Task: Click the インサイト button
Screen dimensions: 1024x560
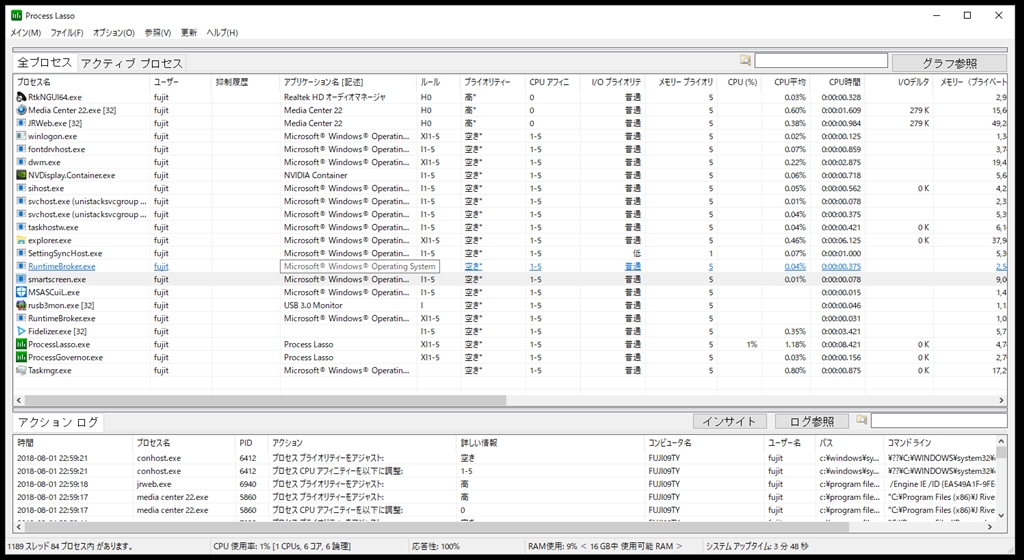Action: 729,422
